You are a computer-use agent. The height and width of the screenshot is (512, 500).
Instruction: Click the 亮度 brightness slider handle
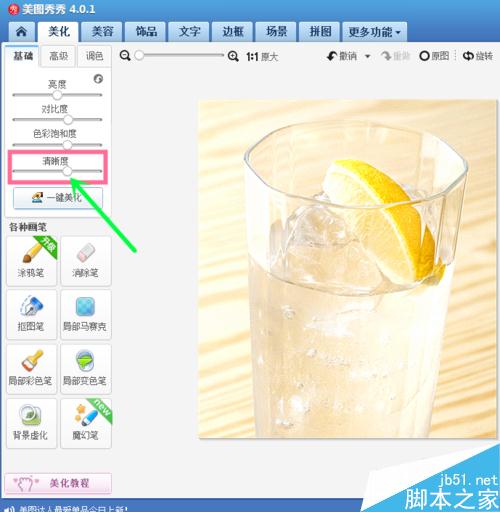pyautogui.click(x=57, y=95)
